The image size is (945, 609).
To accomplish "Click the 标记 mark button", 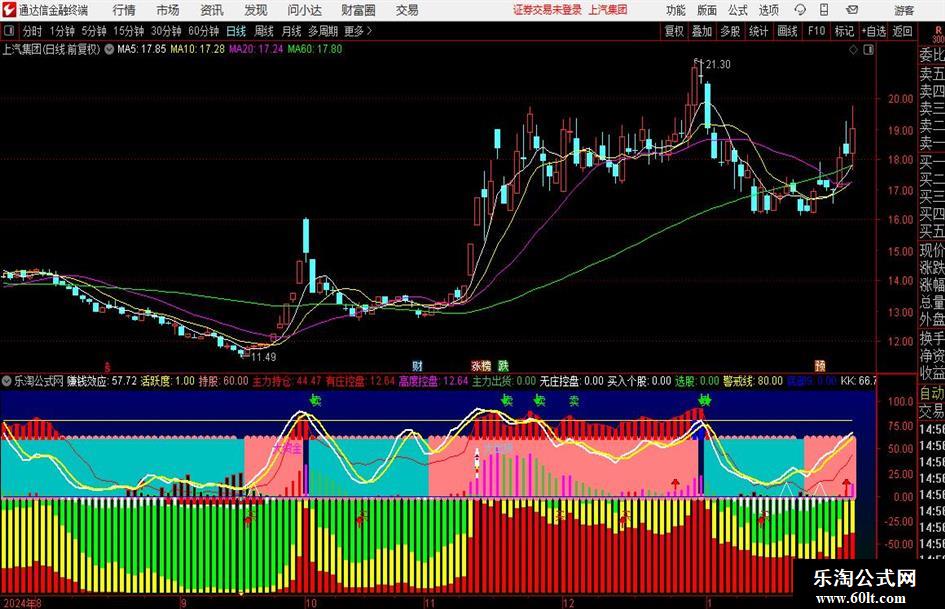I will [x=844, y=31].
